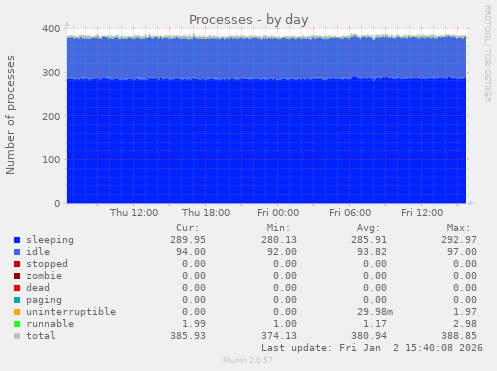Click the 'idle' legend label

pos(38,252)
